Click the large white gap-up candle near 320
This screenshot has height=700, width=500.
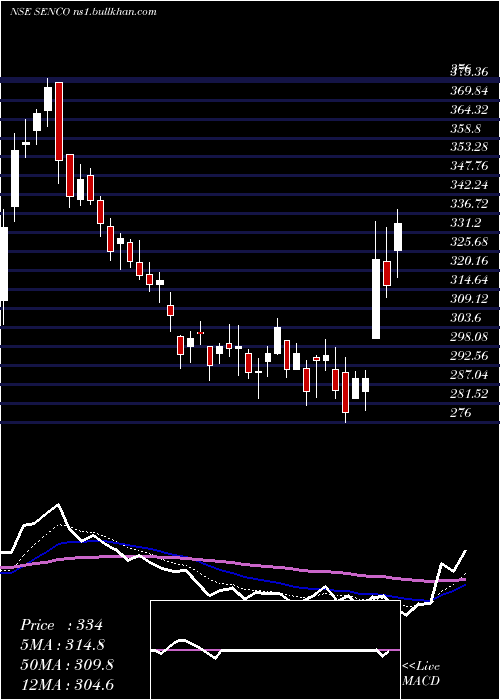coord(376,299)
